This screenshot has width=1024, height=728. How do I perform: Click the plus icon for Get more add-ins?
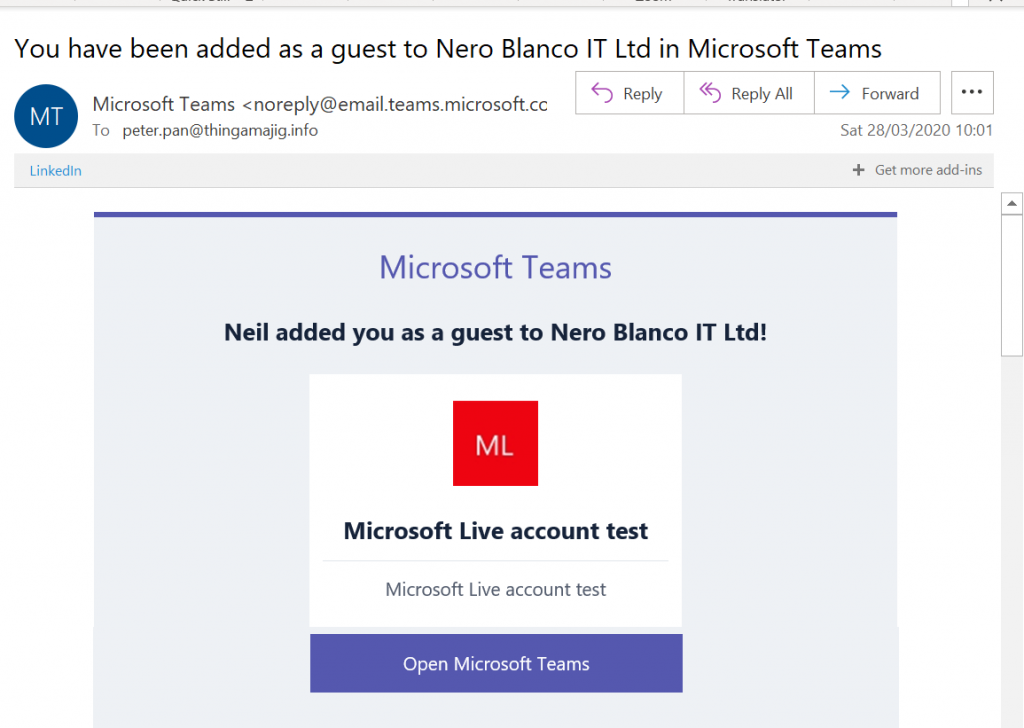(x=859, y=170)
